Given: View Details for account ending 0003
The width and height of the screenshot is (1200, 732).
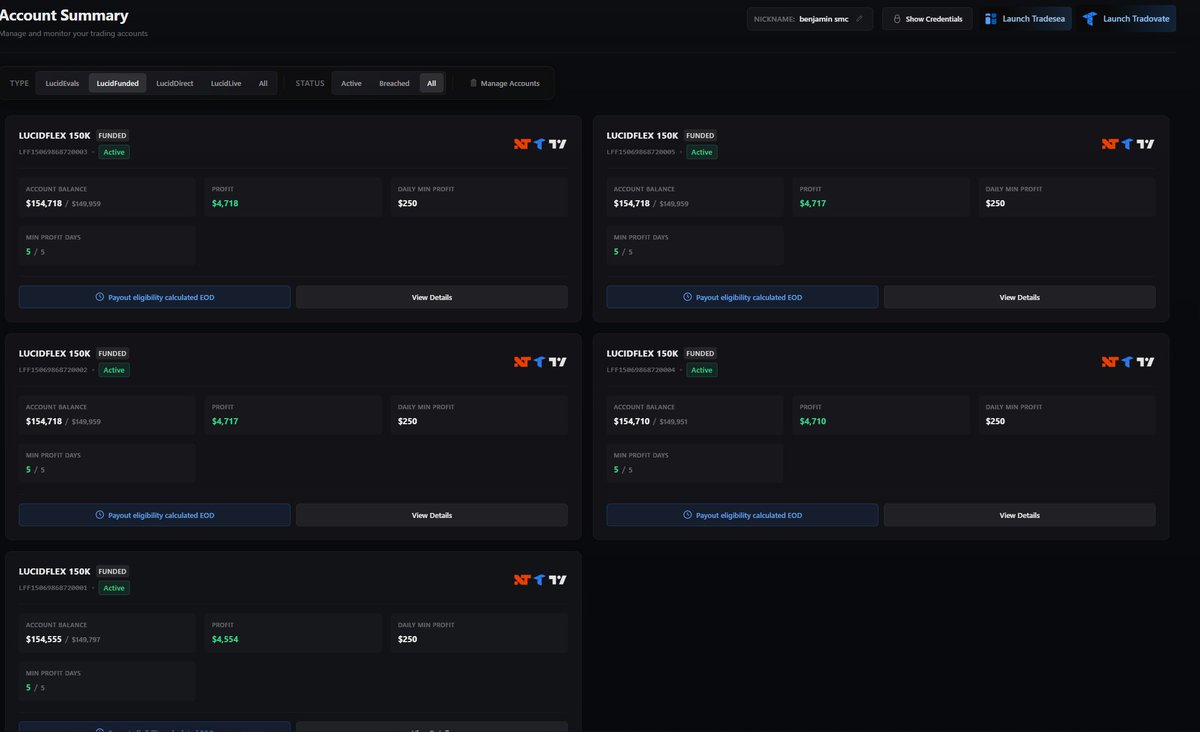Looking at the screenshot, I should click(x=432, y=297).
